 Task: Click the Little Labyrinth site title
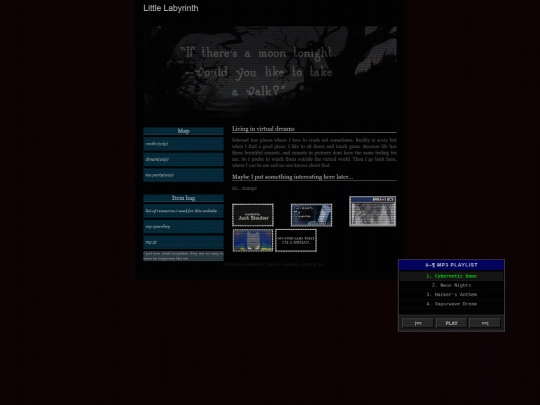171,8
